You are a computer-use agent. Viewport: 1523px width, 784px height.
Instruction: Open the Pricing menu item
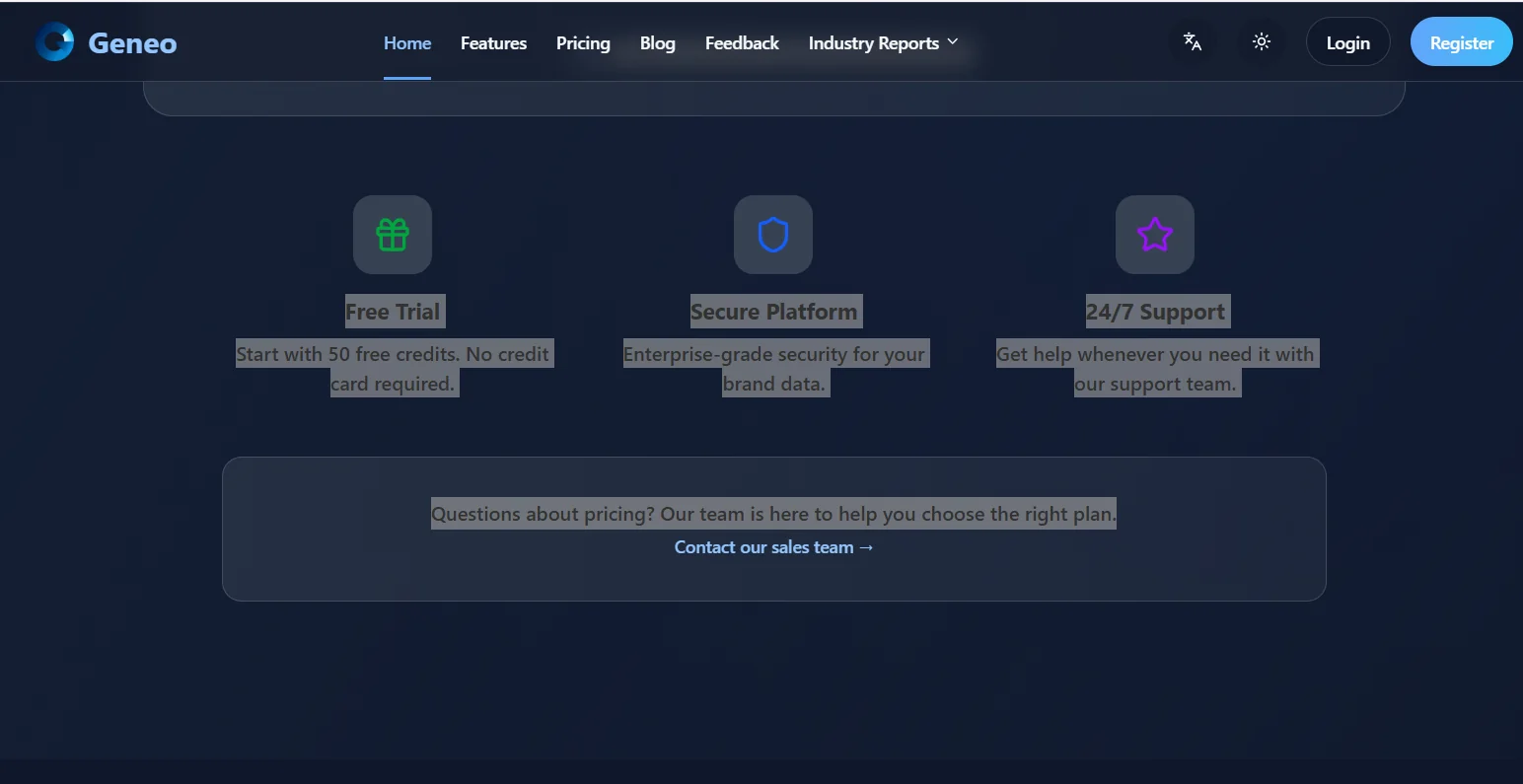[x=583, y=43]
